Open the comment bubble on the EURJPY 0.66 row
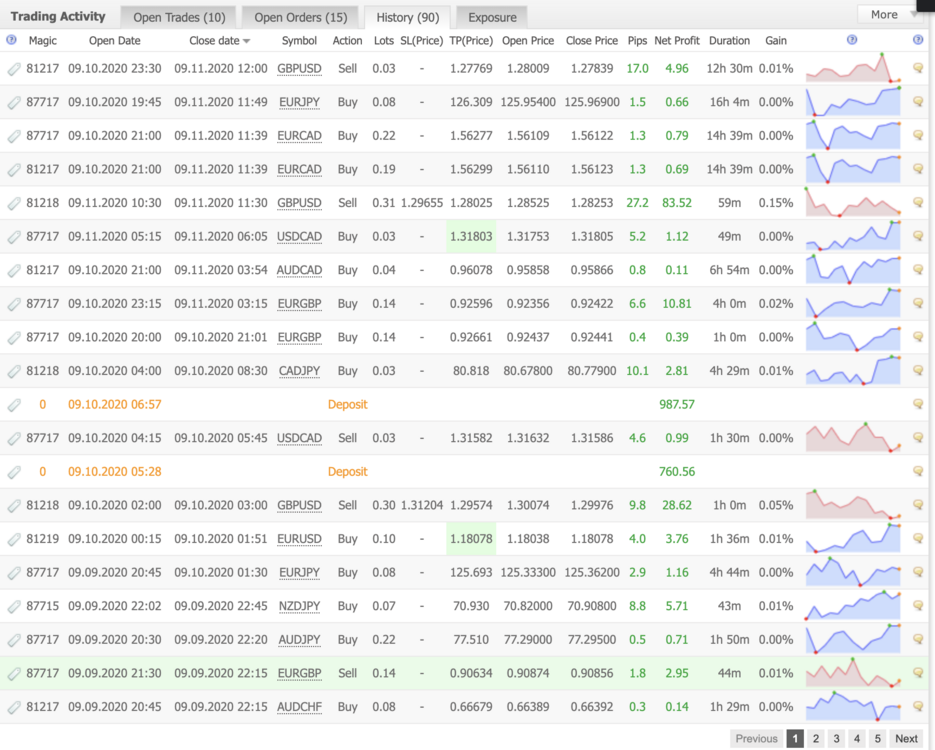This screenshot has width=935, height=750. (x=918, y=101)
